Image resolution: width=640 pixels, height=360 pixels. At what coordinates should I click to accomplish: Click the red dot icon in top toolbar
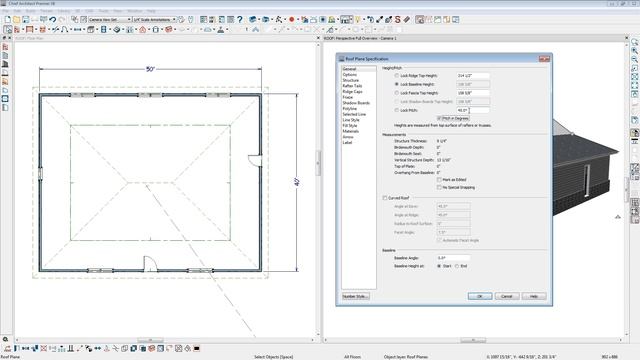(292, 20)
